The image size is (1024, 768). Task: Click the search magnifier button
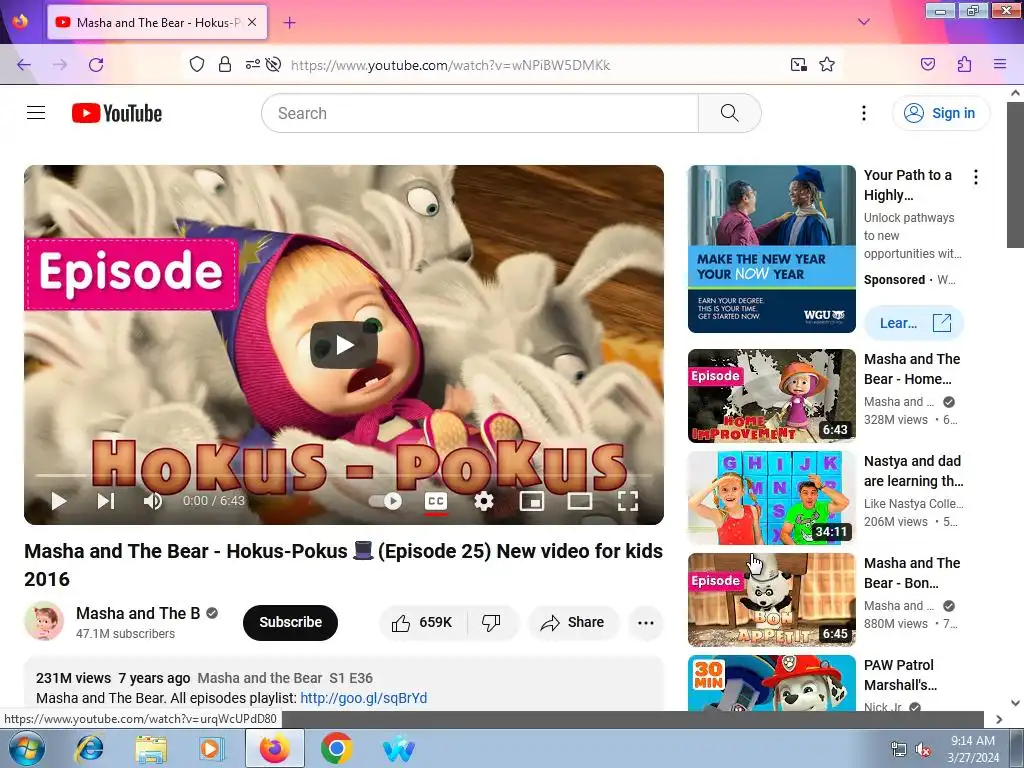coord(729,113)
